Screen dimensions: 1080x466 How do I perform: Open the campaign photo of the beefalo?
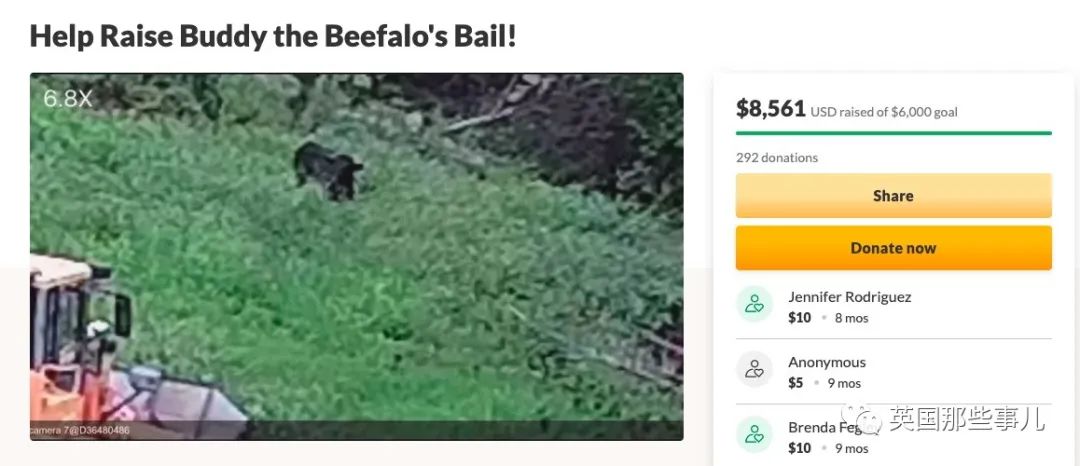356,257
